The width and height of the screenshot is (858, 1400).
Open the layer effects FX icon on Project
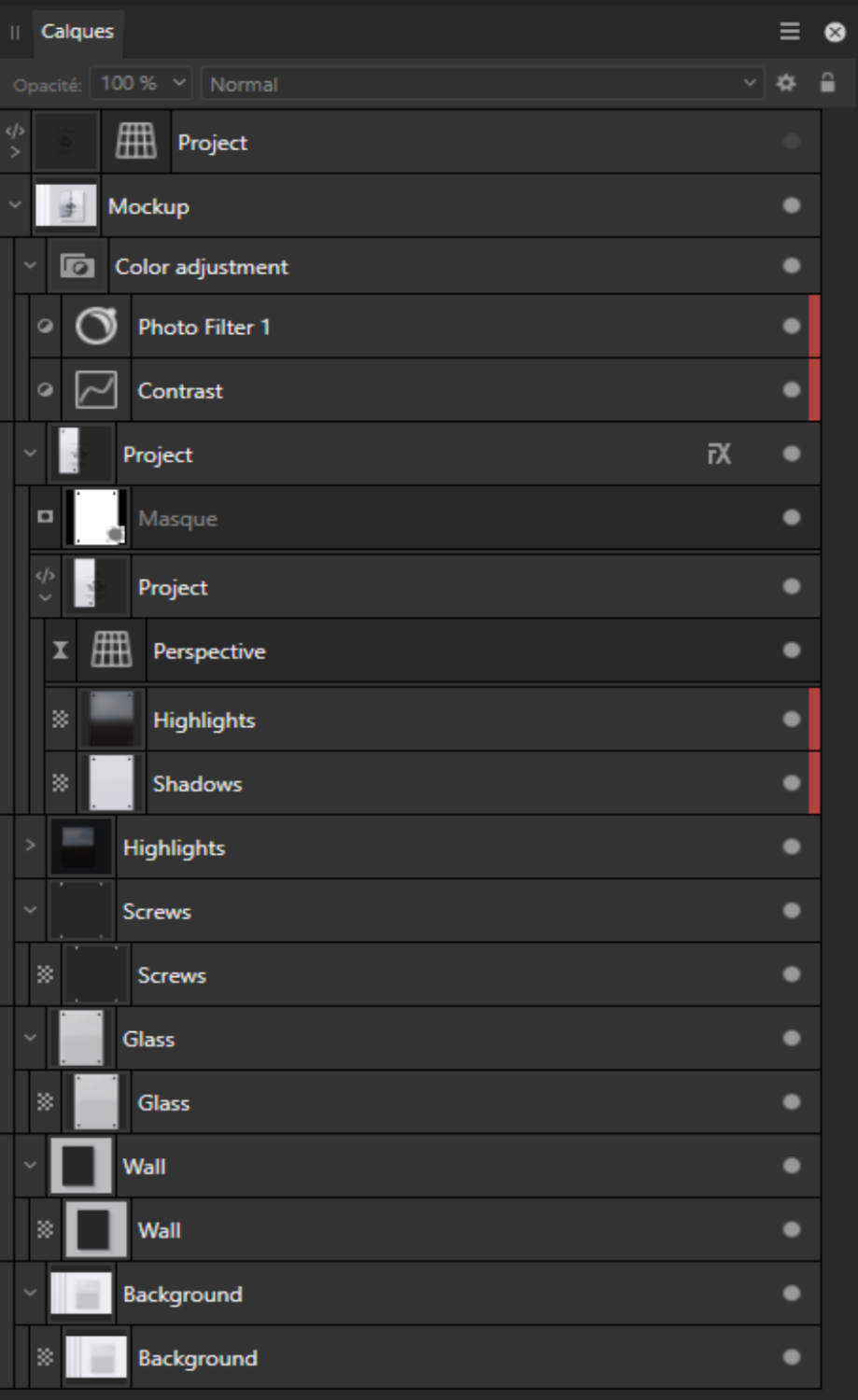pyautogui.click(x=719, y=455)
